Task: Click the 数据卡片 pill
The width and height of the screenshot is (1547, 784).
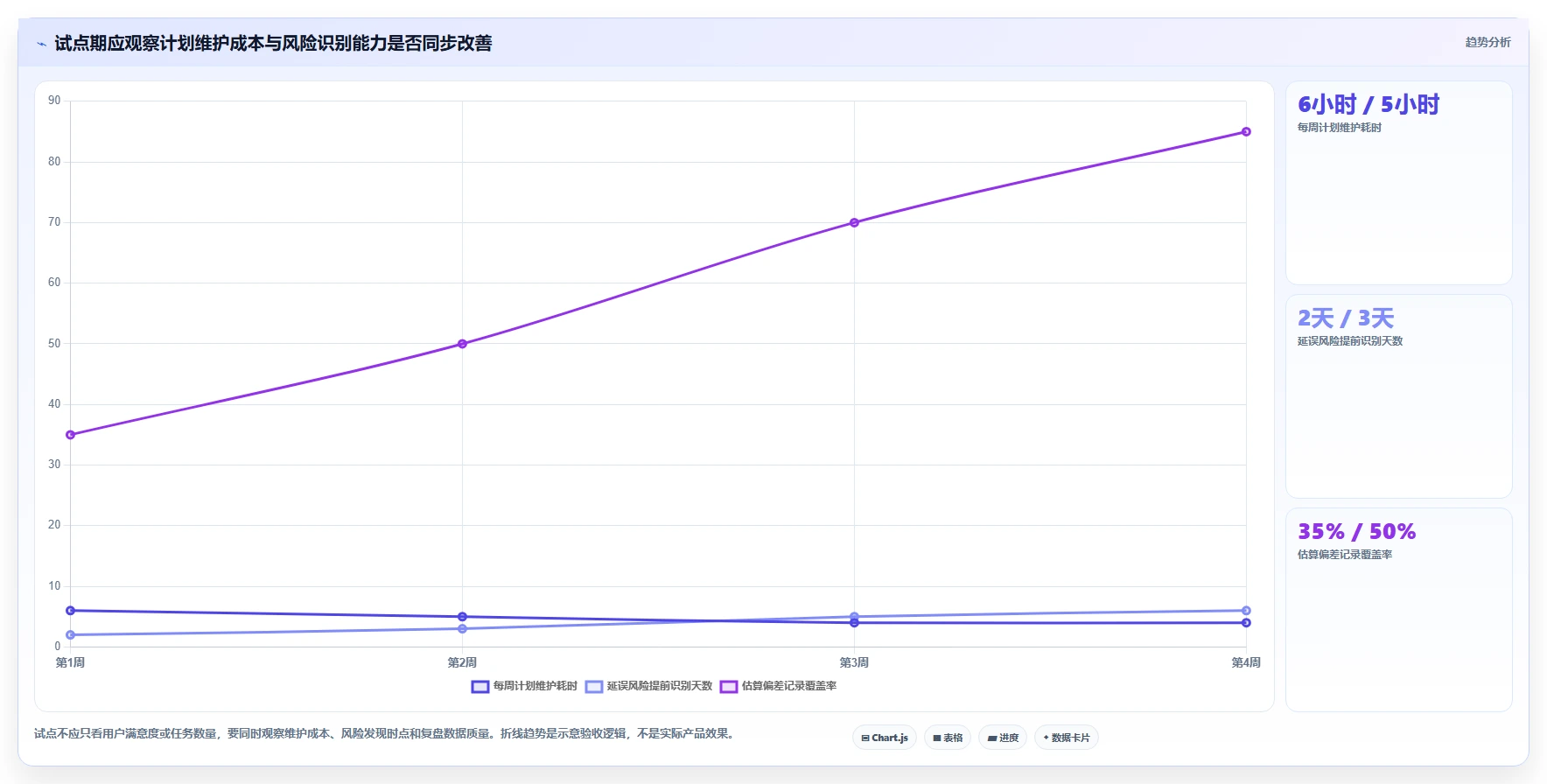Action: point(1067,738)
